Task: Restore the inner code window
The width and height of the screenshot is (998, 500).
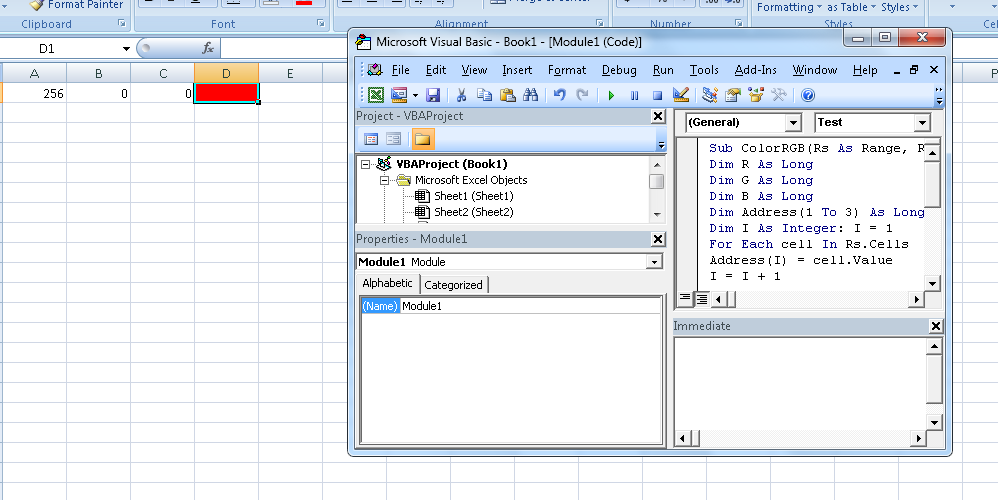Action: (x=914, y=70)
